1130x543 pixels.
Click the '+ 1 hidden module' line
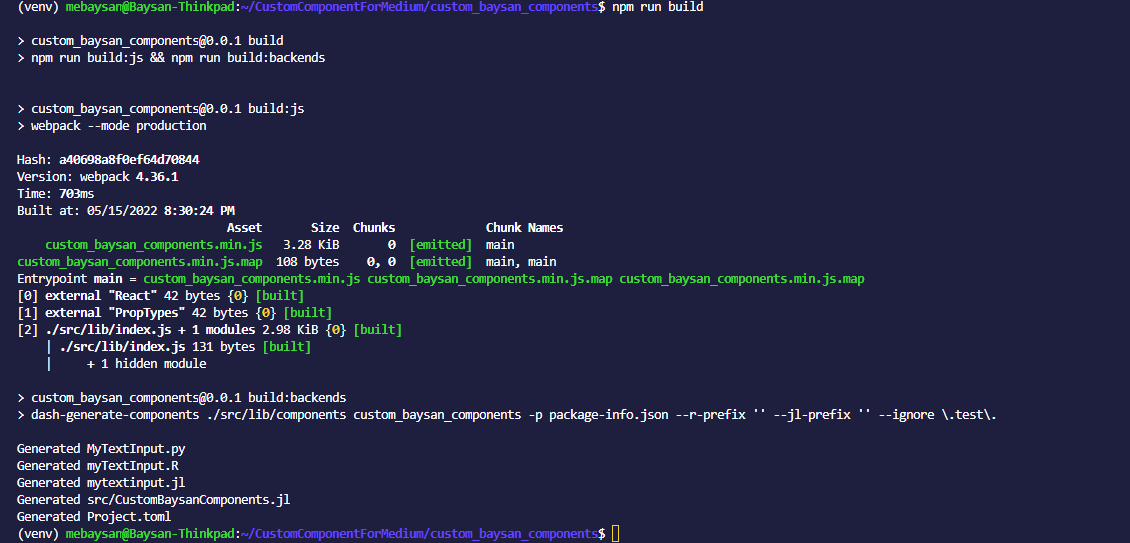click(x=147, y=364)
